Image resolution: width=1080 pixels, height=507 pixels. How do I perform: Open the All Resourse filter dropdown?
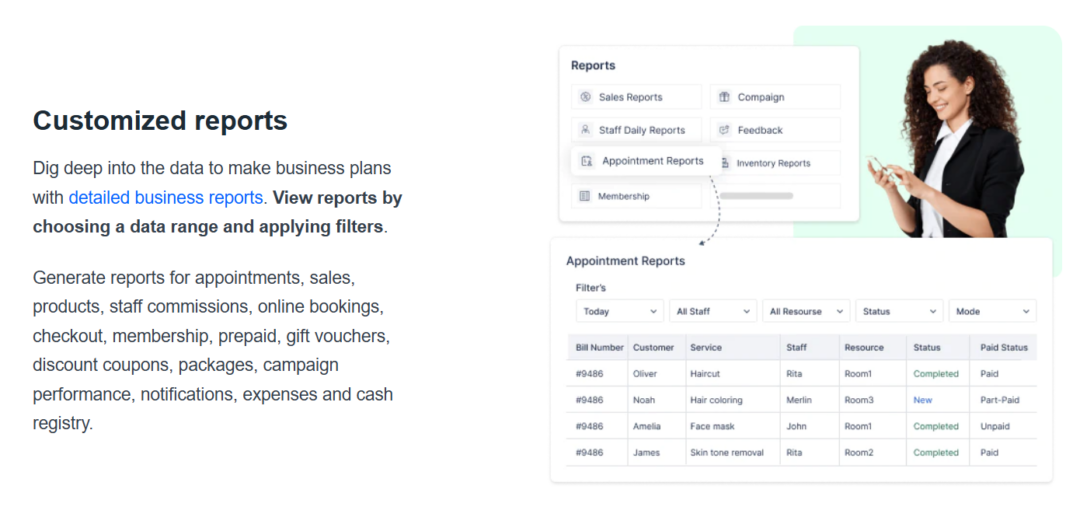coord(806,311)
